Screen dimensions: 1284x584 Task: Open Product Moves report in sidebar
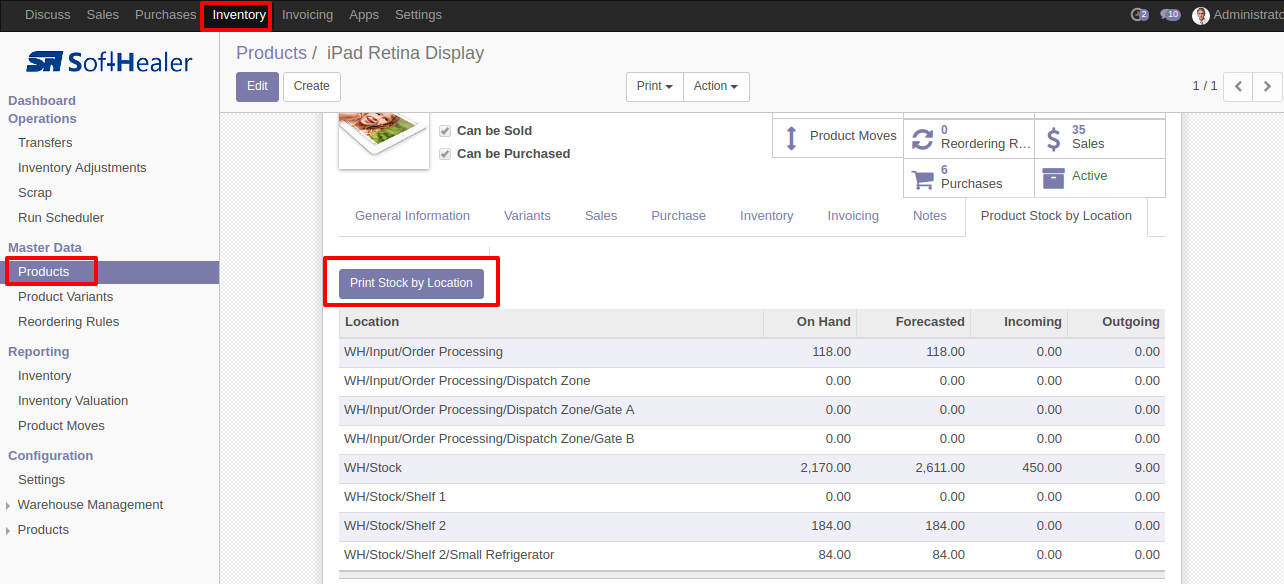click(61, 426)
